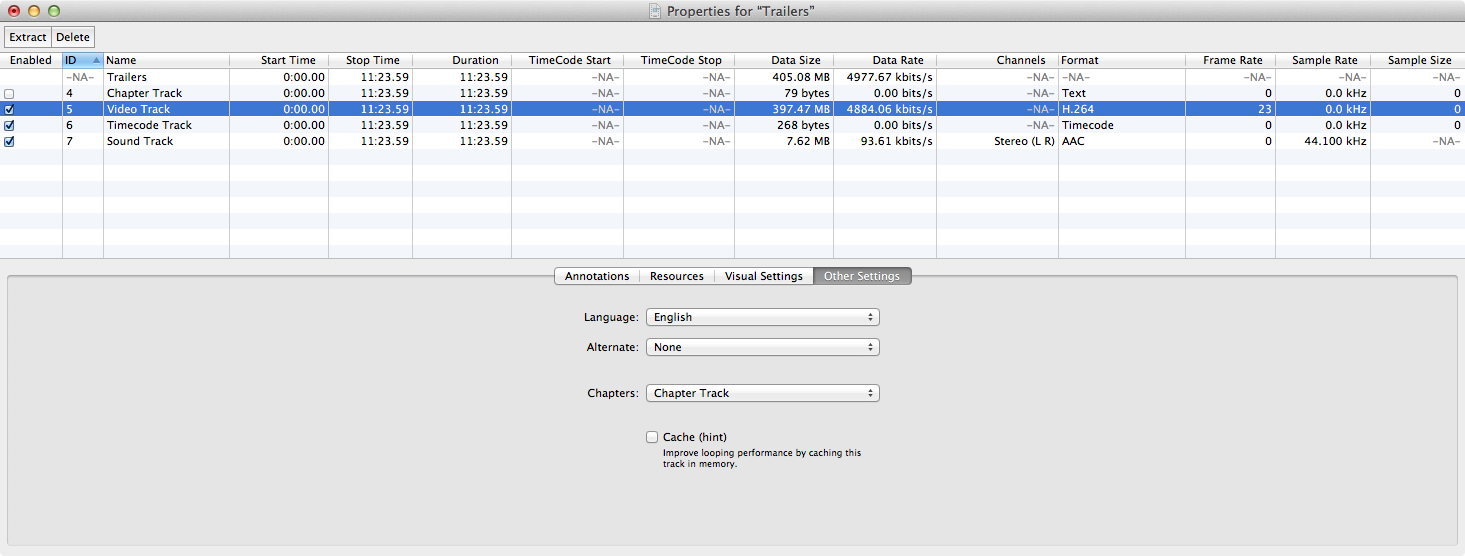Click the Sample Rate column header

pos(1323,60)
